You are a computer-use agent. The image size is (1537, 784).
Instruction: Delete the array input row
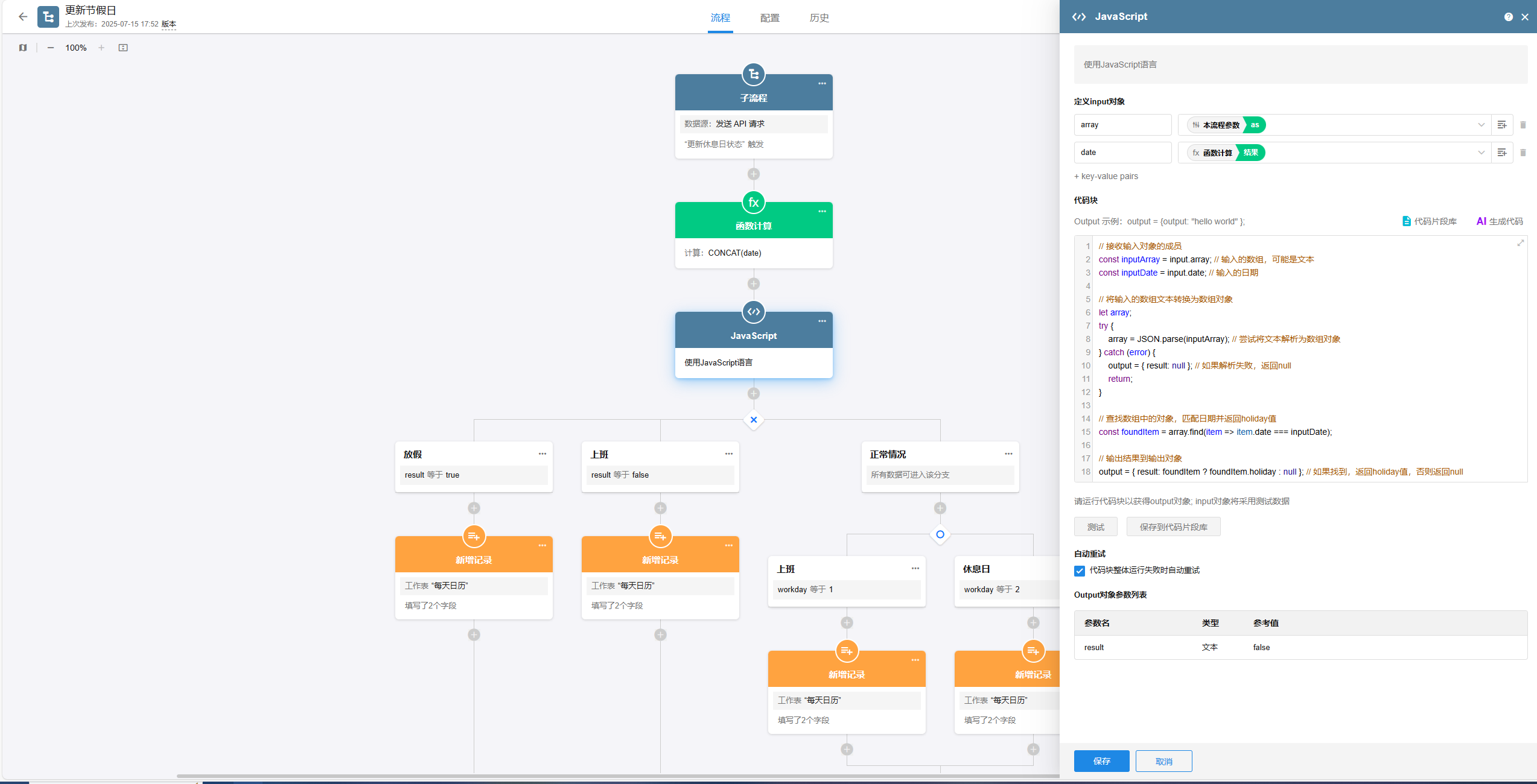click(1523, 125)
